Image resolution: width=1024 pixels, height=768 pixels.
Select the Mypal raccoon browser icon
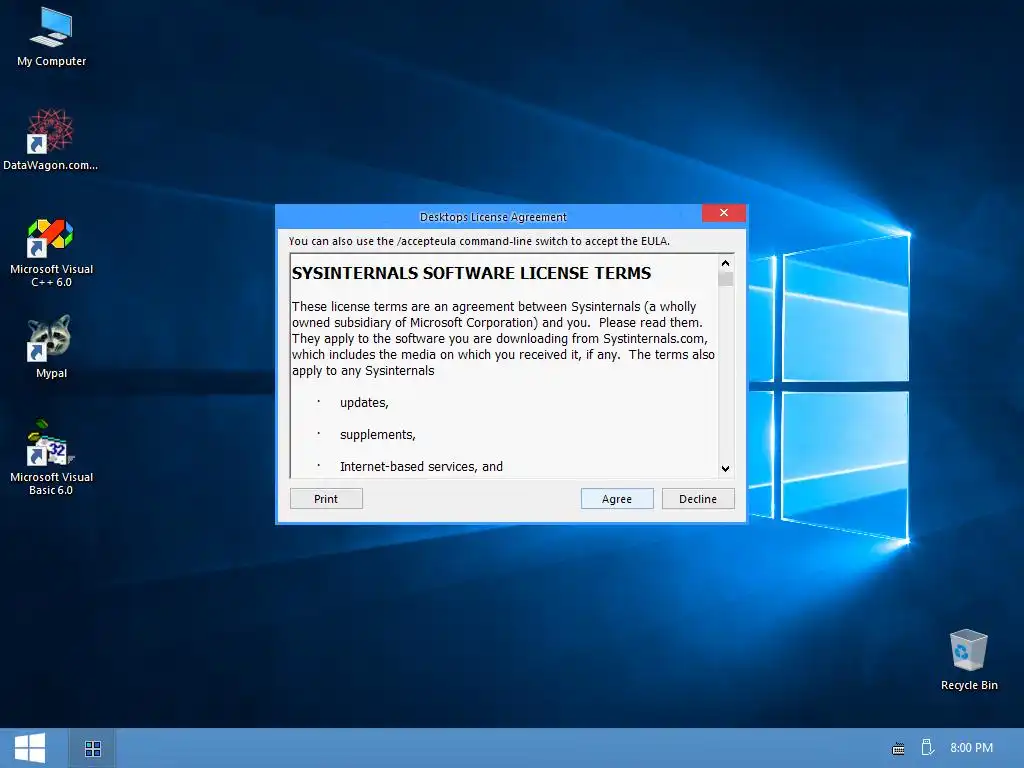point(51,347)
